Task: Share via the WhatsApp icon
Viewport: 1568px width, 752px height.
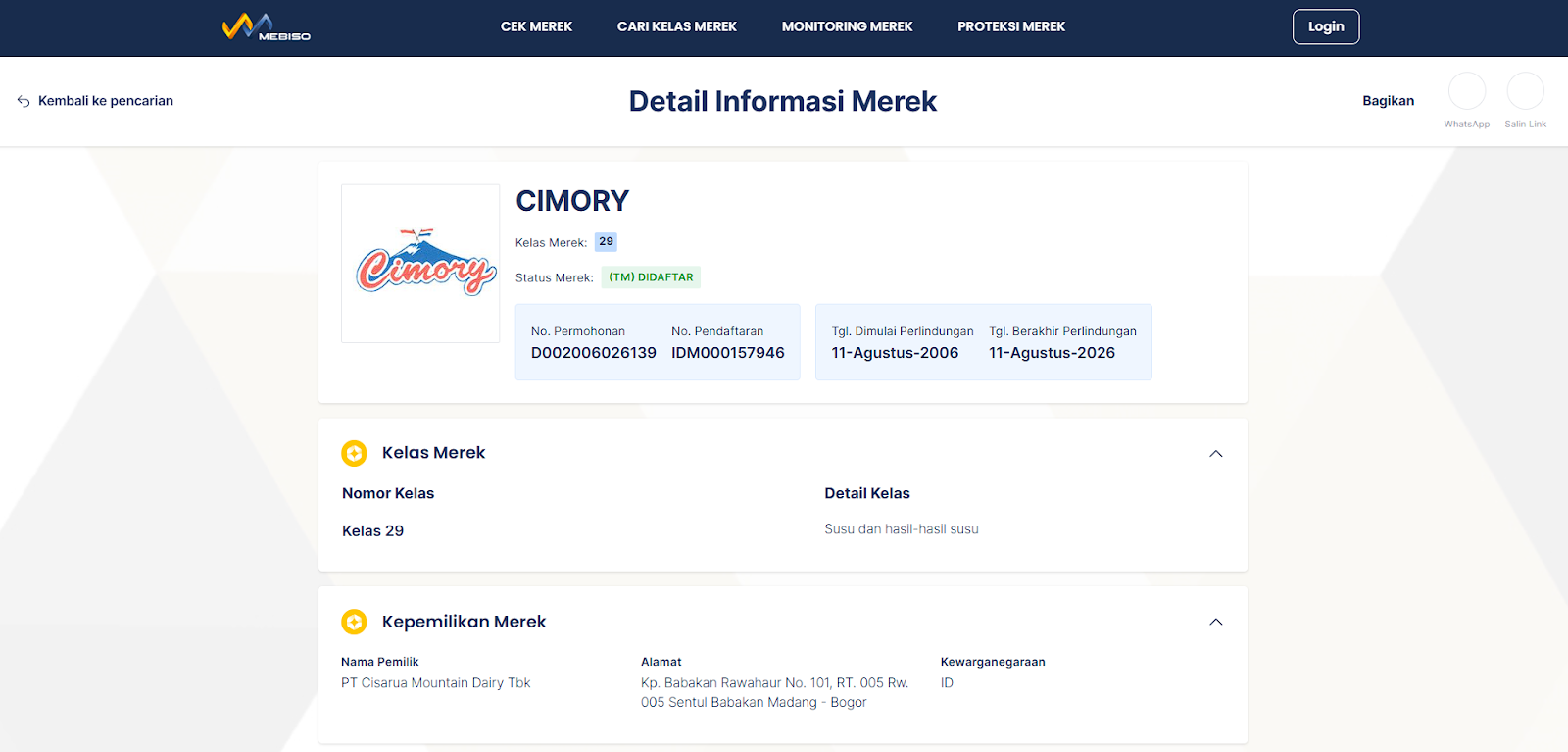Action: click(1467, 91)
